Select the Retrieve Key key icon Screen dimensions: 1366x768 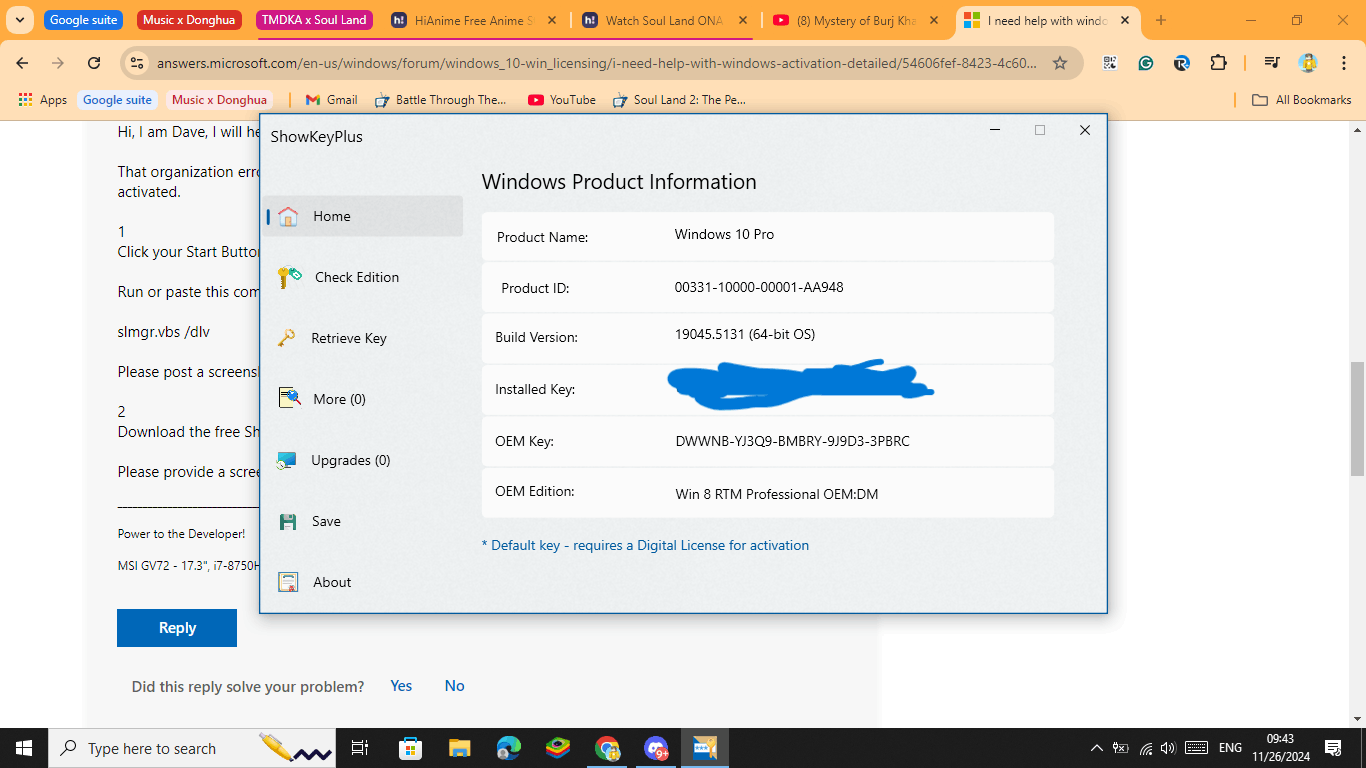pyautogui.click(x=287, y=338)
